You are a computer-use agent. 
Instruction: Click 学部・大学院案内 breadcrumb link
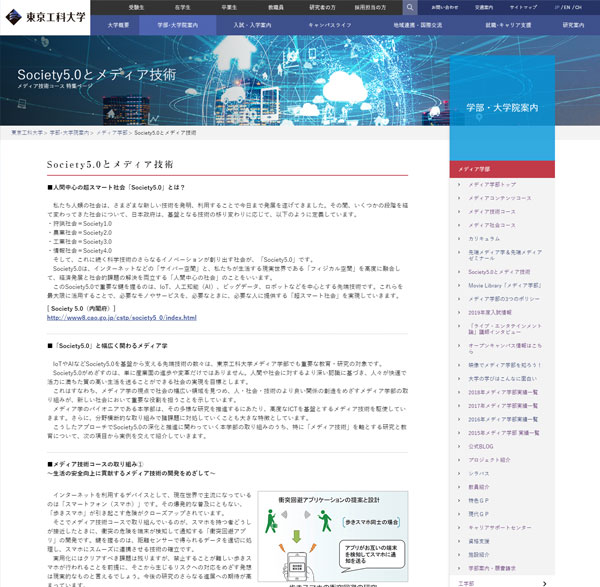click(69, 133)
